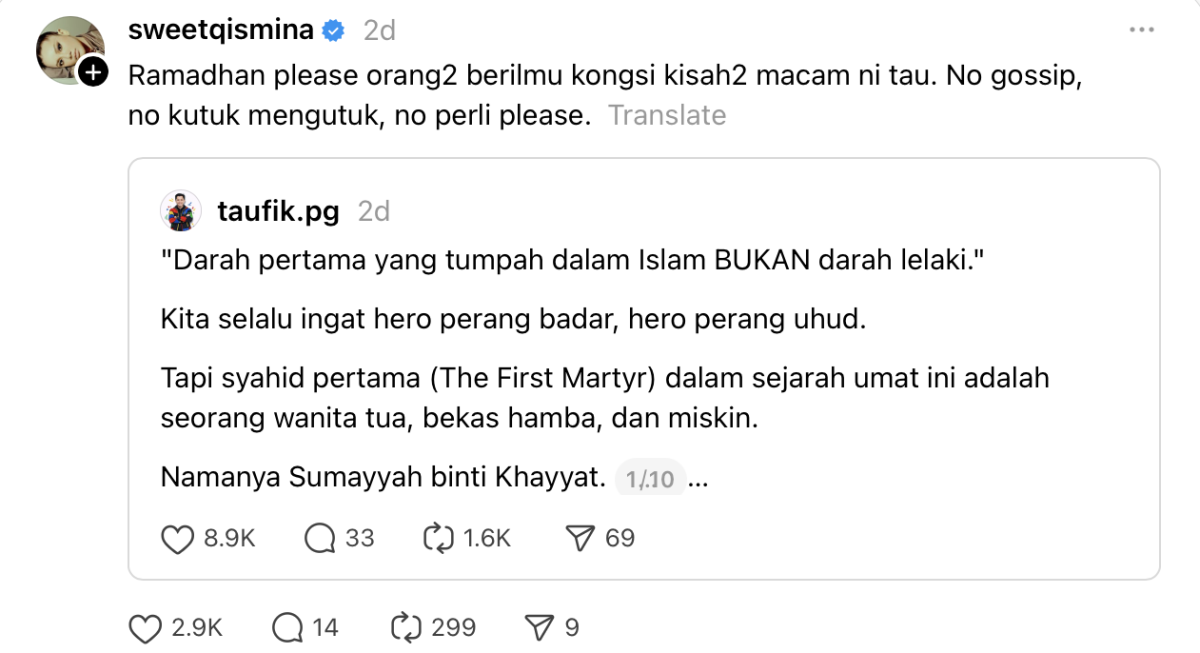Expand the truncated quoted post text
This screenshot has height=653, width=1200.
698,480
